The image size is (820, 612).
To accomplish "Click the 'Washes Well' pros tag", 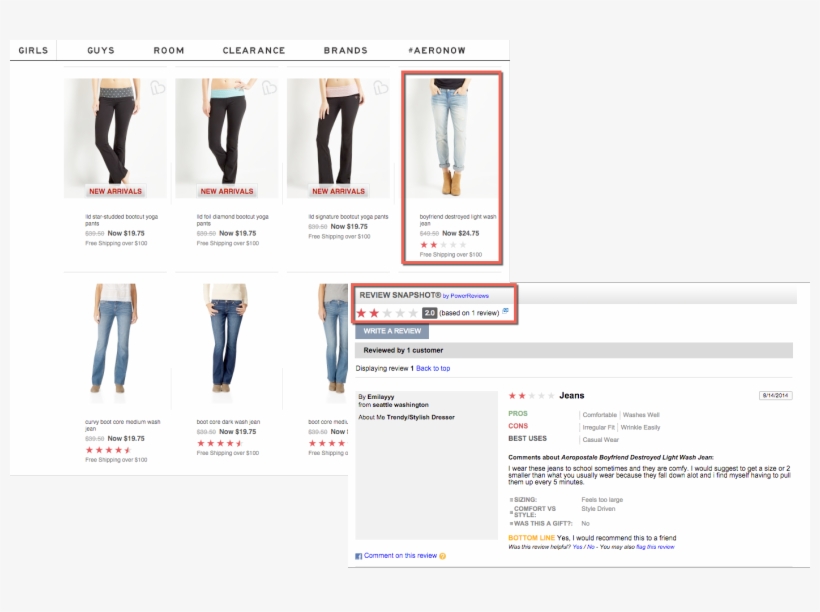I will click(x=641, y=415).
